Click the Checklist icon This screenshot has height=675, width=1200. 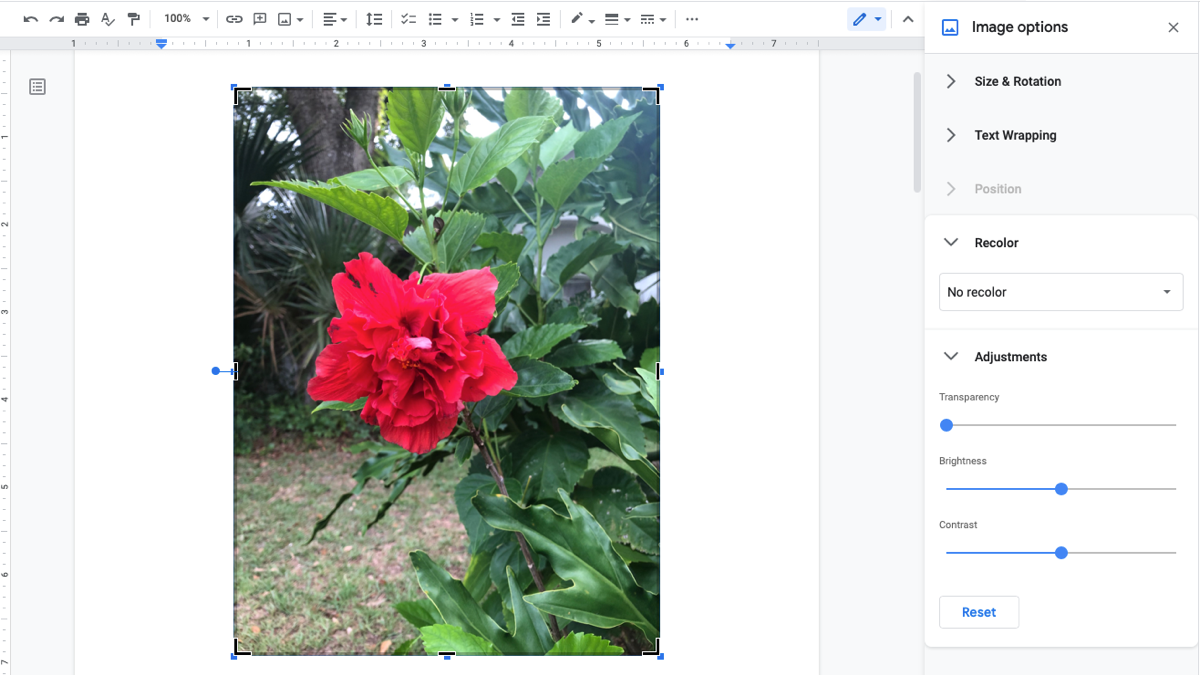tap(406, 18)
